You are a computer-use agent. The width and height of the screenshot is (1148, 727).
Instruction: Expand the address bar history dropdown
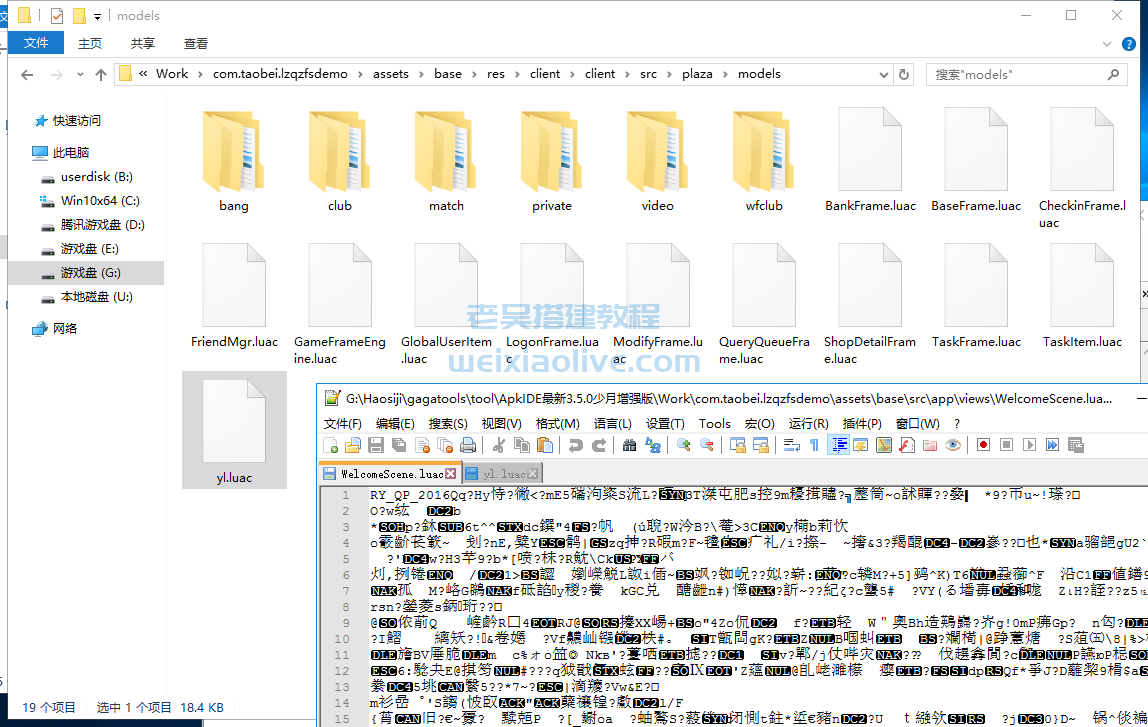882,74
